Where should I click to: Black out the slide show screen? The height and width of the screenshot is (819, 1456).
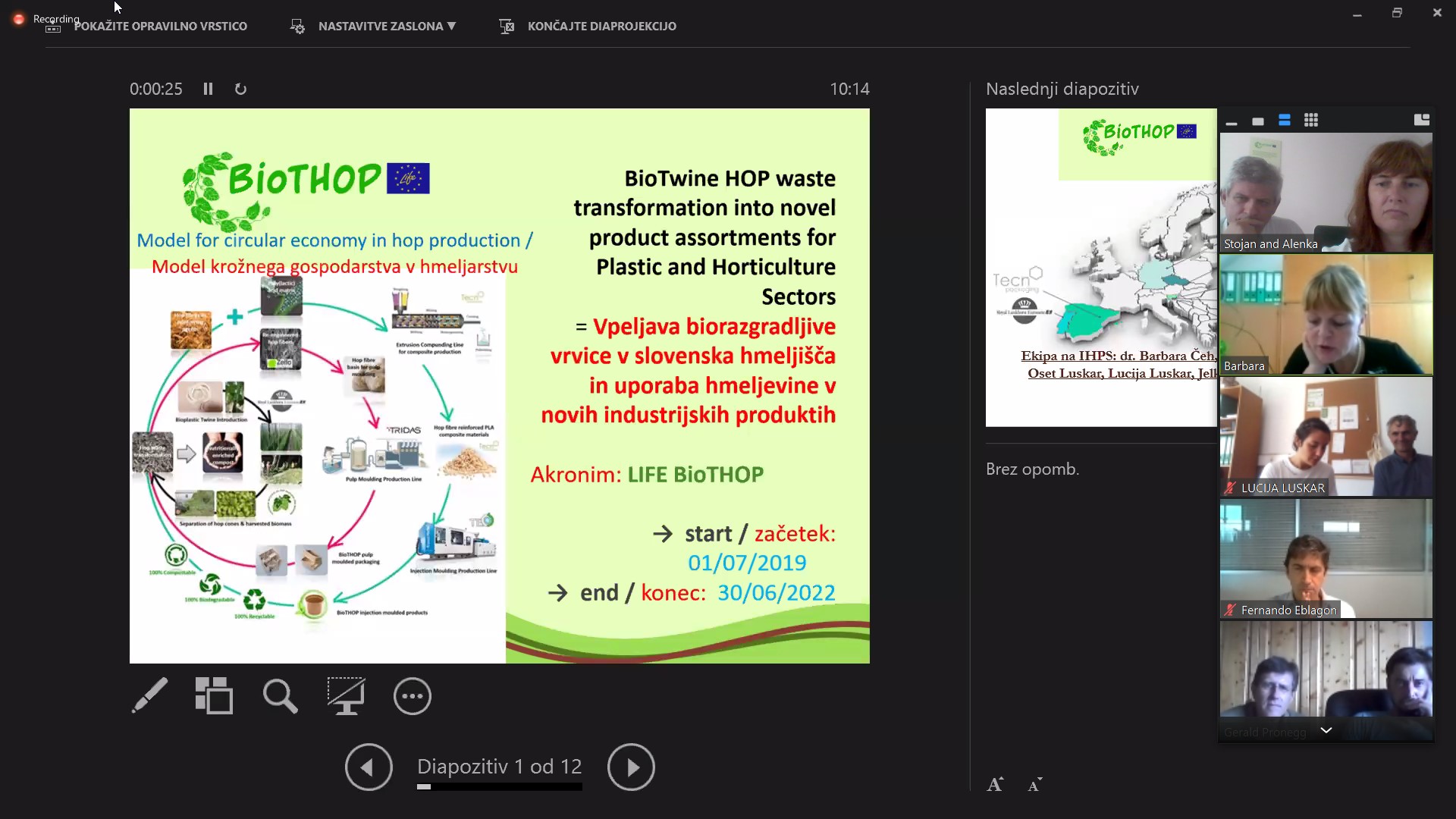point(346,695)
